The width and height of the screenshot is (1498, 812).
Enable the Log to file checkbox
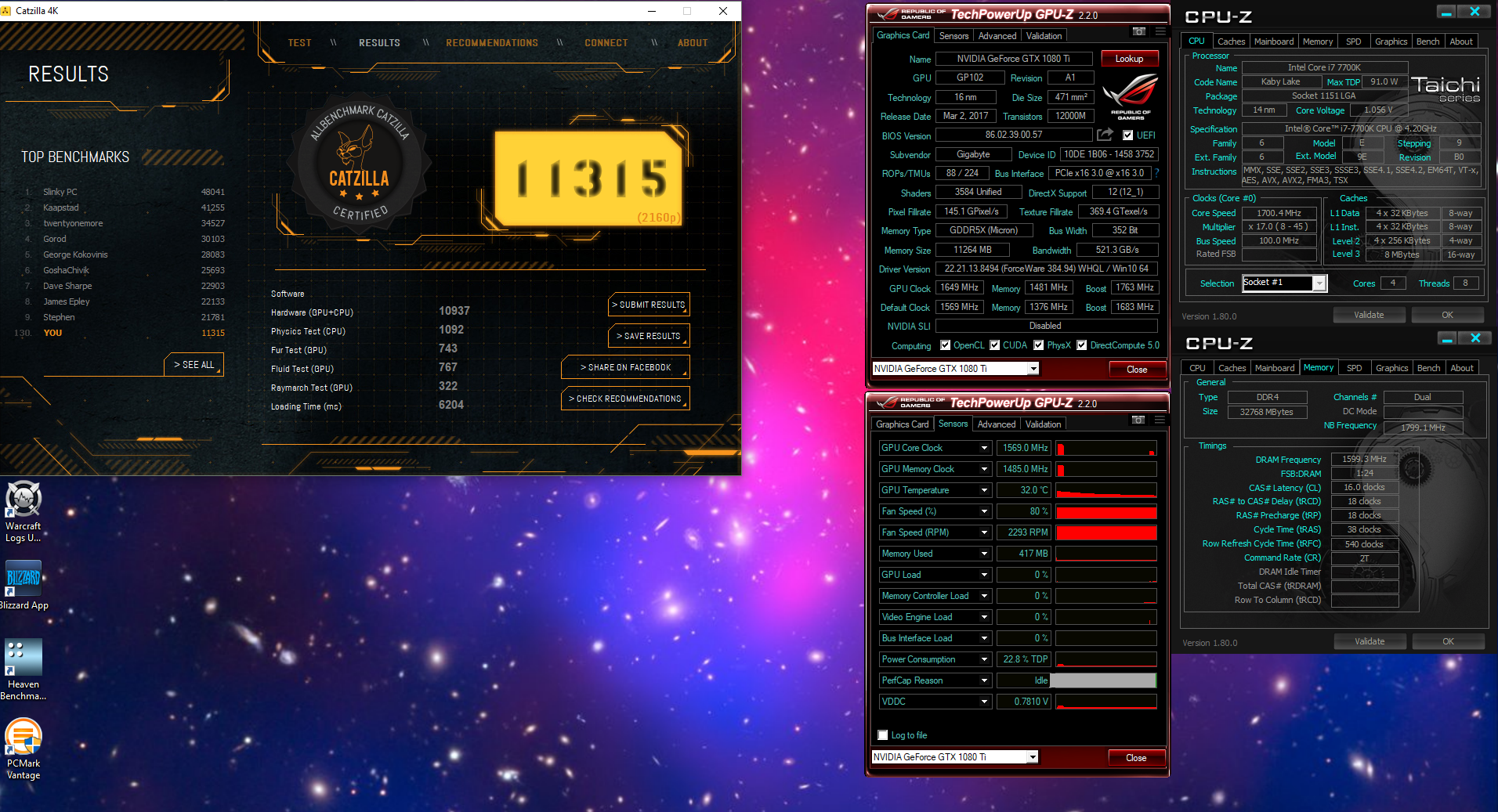pos(883,735)
